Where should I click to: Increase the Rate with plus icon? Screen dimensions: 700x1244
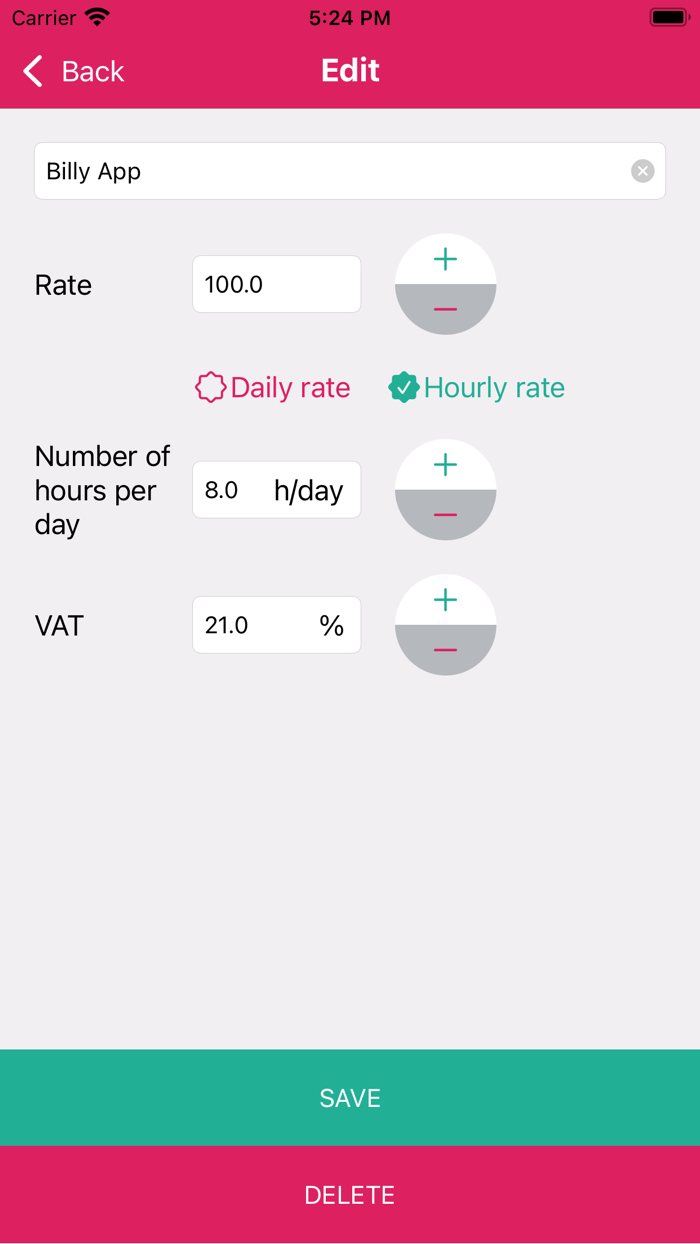(445, 260)
